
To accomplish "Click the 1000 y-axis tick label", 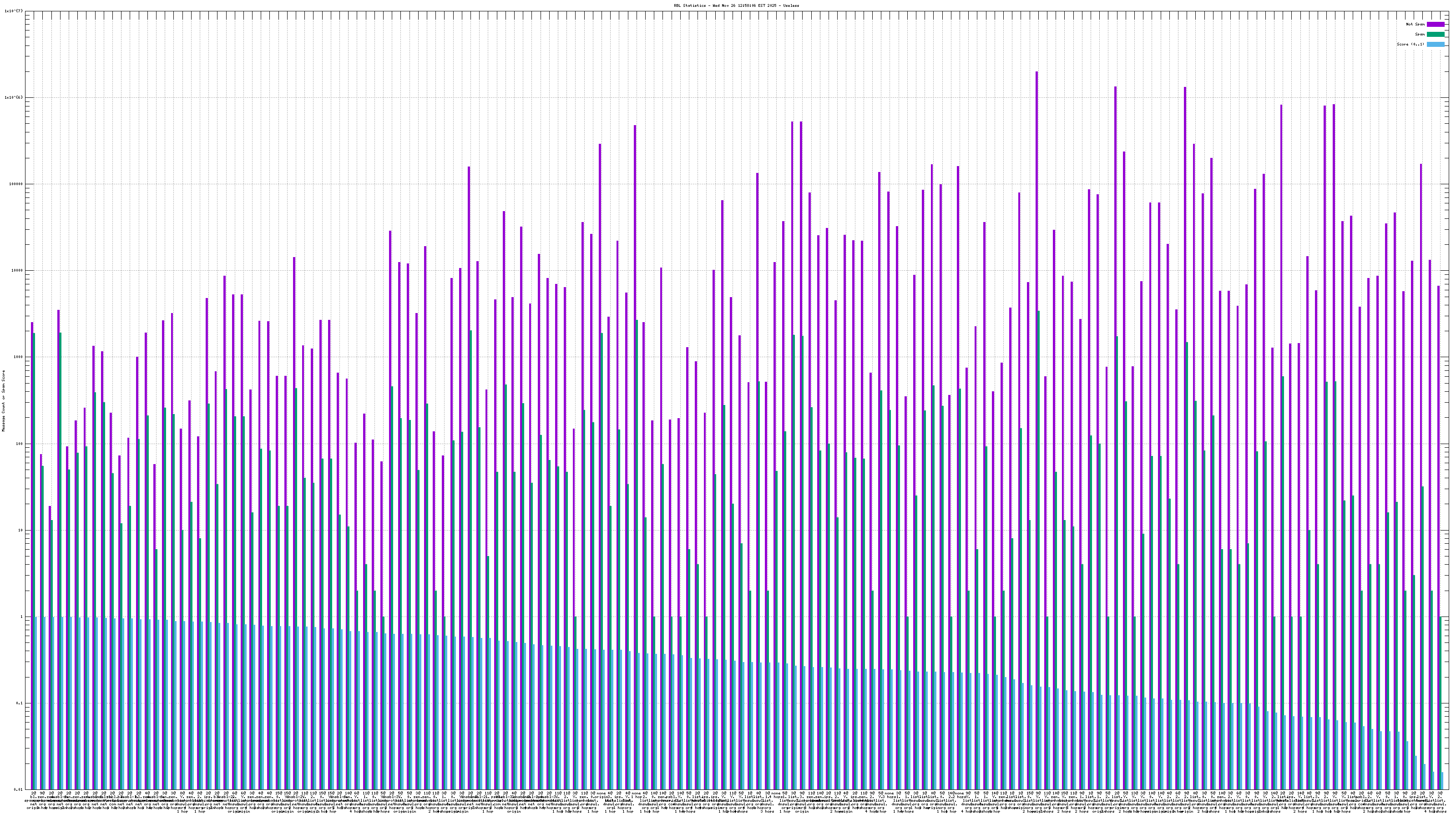I will [18, 357].
